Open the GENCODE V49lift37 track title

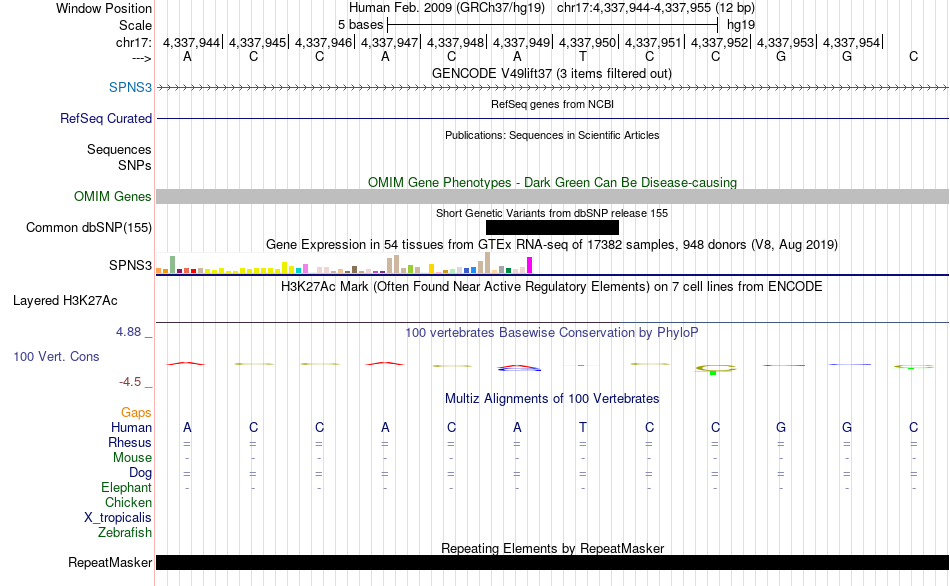point(552,73)
